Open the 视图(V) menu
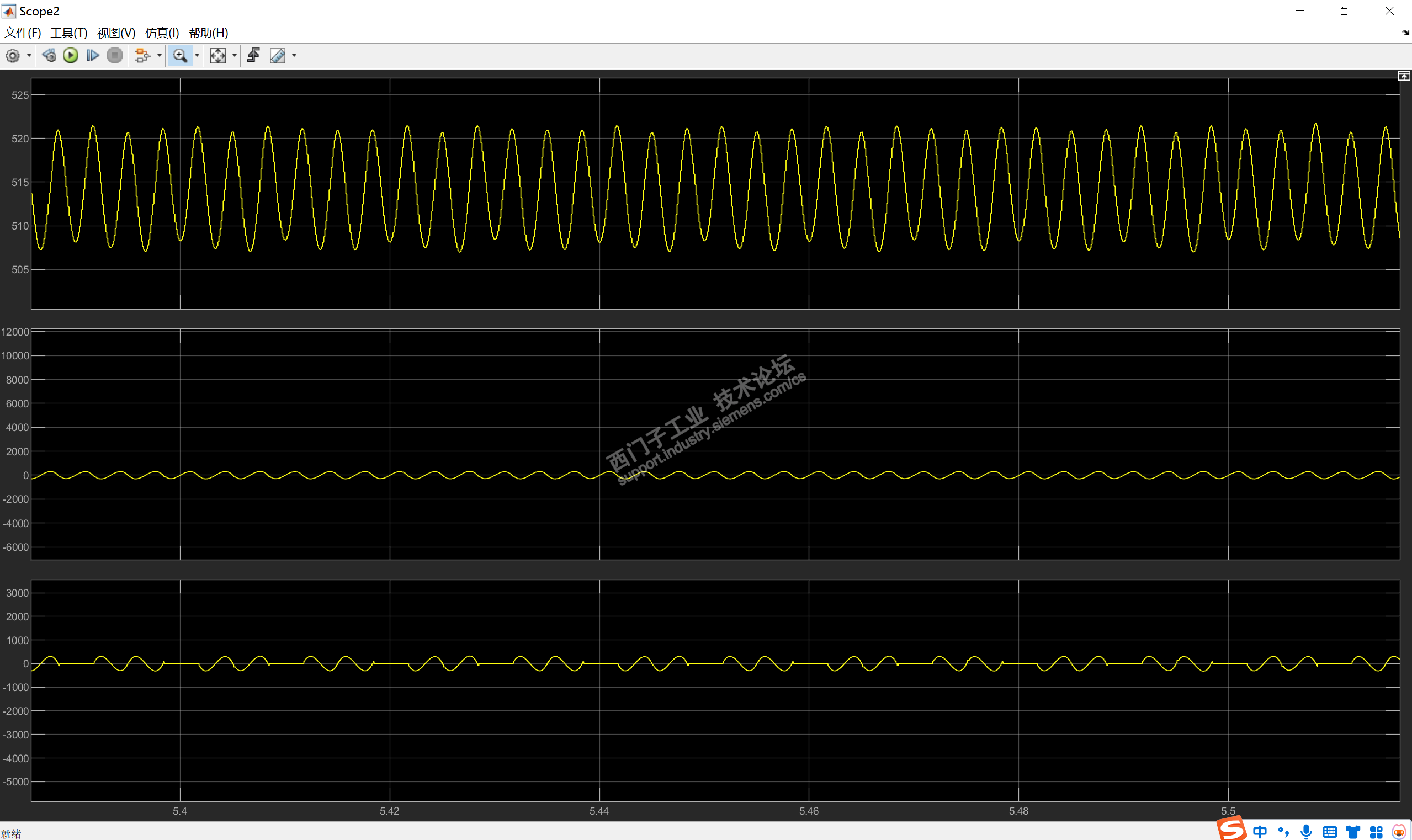1412x840 pixels. click(x=116, y=33)
